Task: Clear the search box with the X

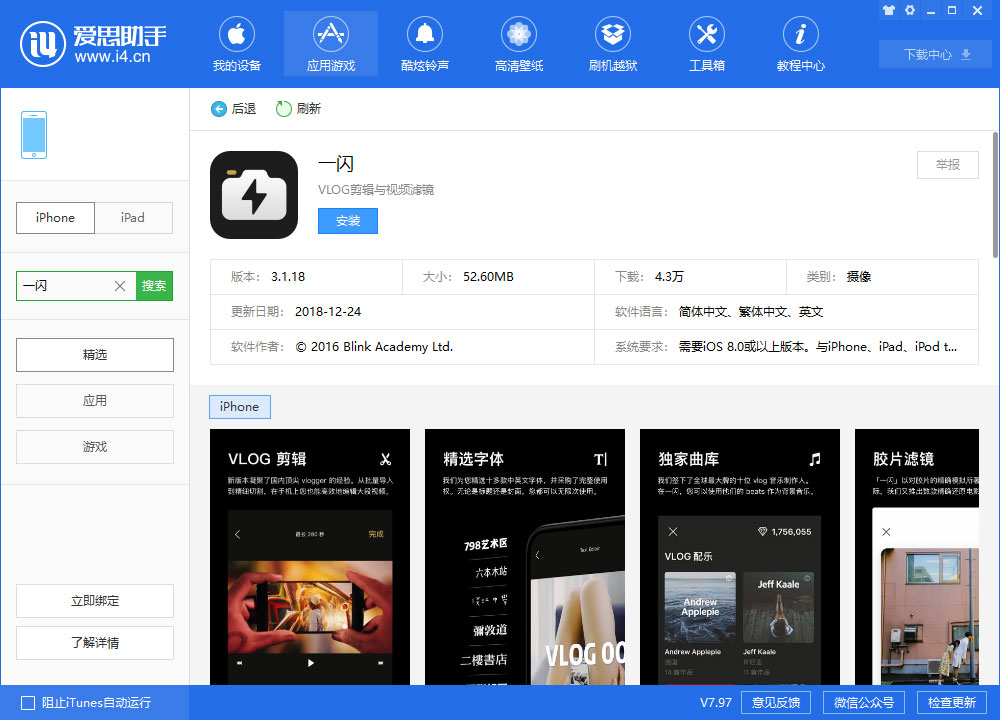Action: click(120, 286)
